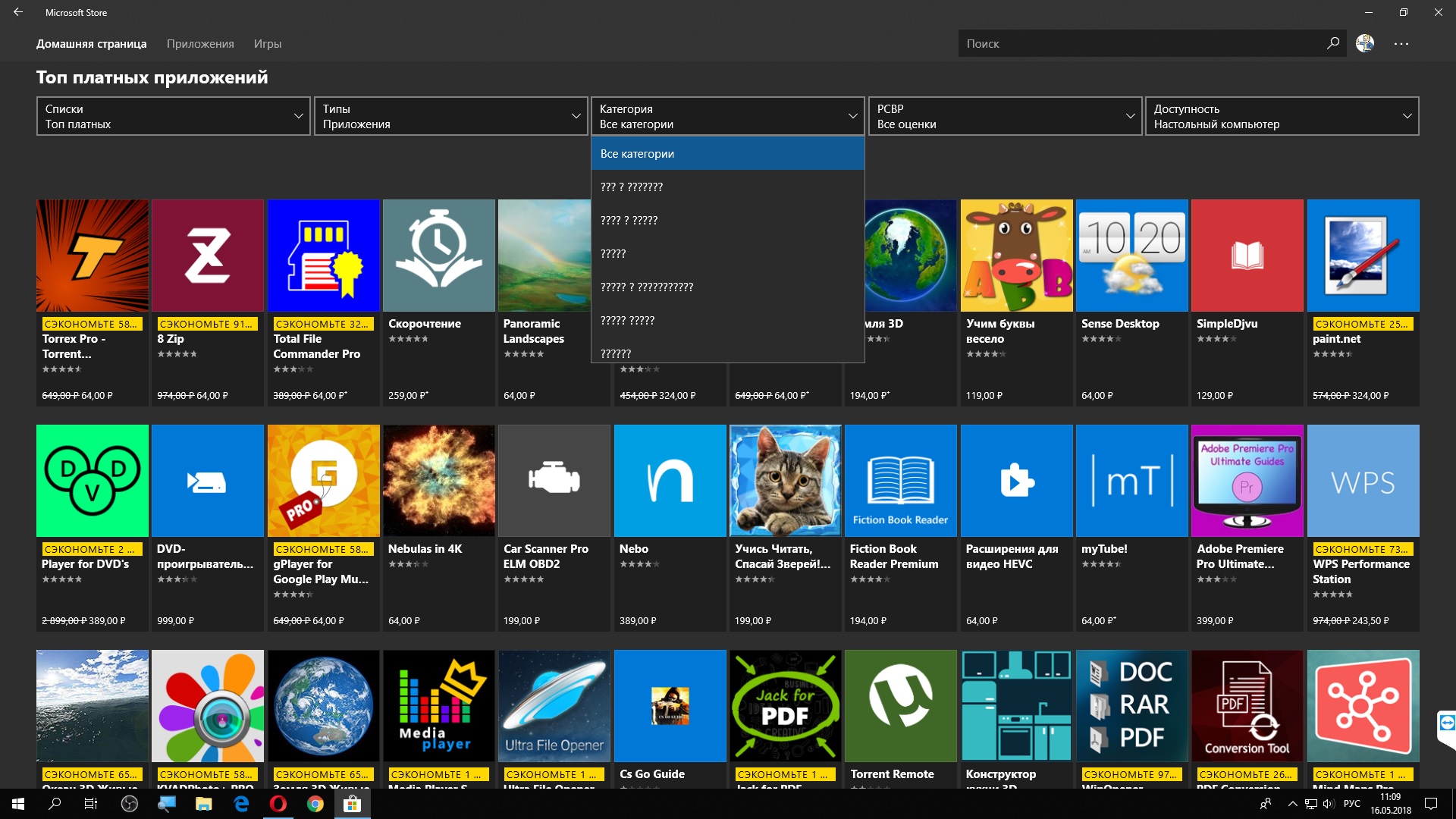Open Ultra File Opener icon
The width and height of the screenshot is (1456, 819).
click(x=554, y=706)
